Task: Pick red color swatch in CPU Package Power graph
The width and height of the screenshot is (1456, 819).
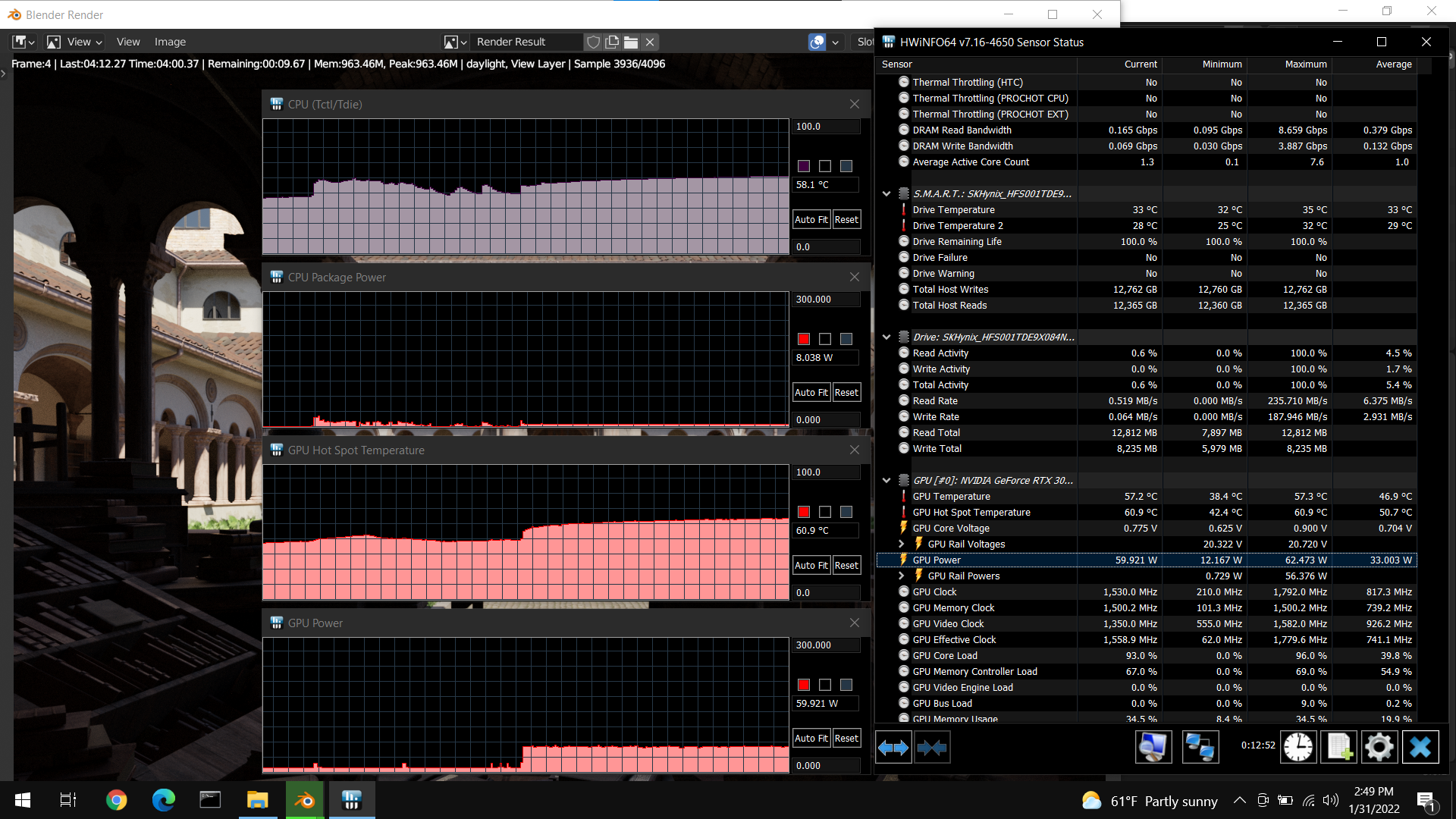Action: (x=804, y=339)
